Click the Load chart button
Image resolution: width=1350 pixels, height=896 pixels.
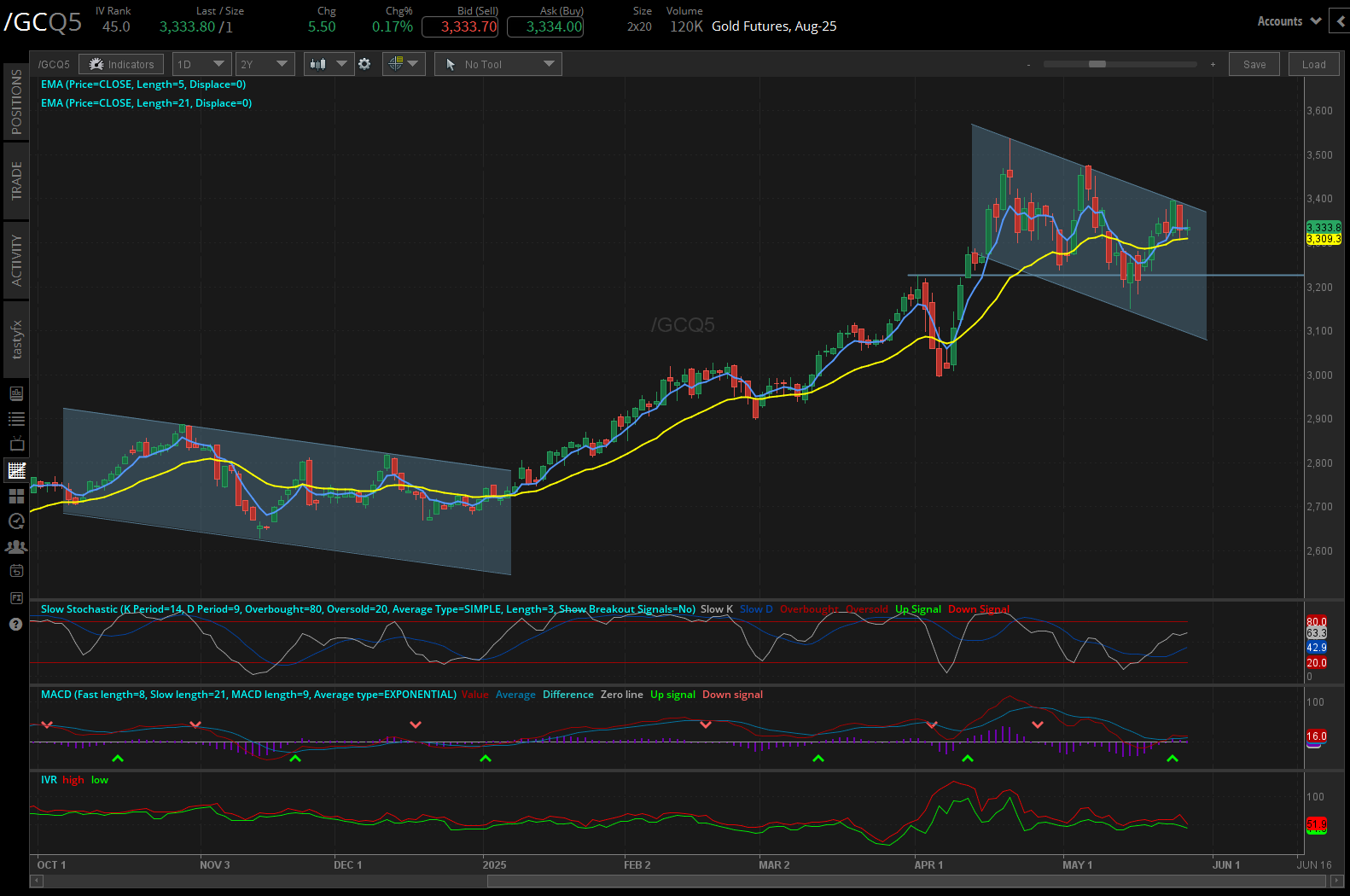pos(1313,64)
